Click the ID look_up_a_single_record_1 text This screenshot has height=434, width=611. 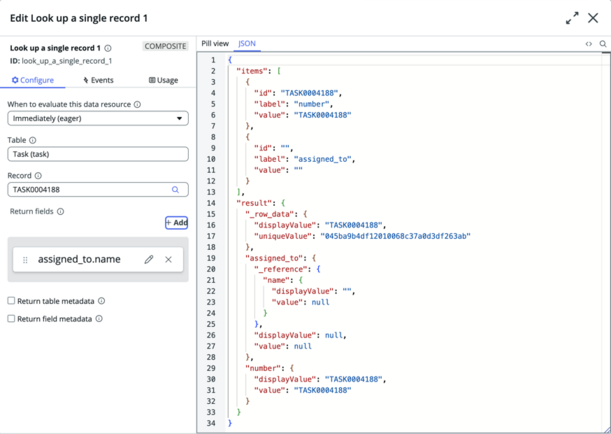point(61,61)
